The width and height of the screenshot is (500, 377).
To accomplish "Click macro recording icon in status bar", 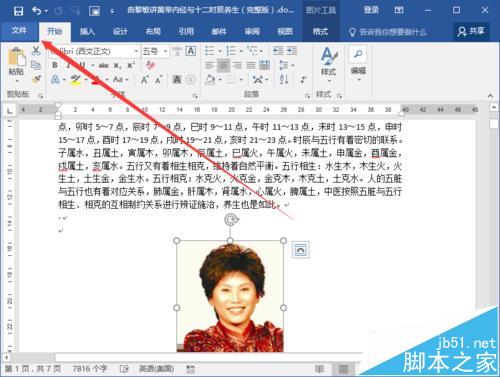I will tap(190, 369).
